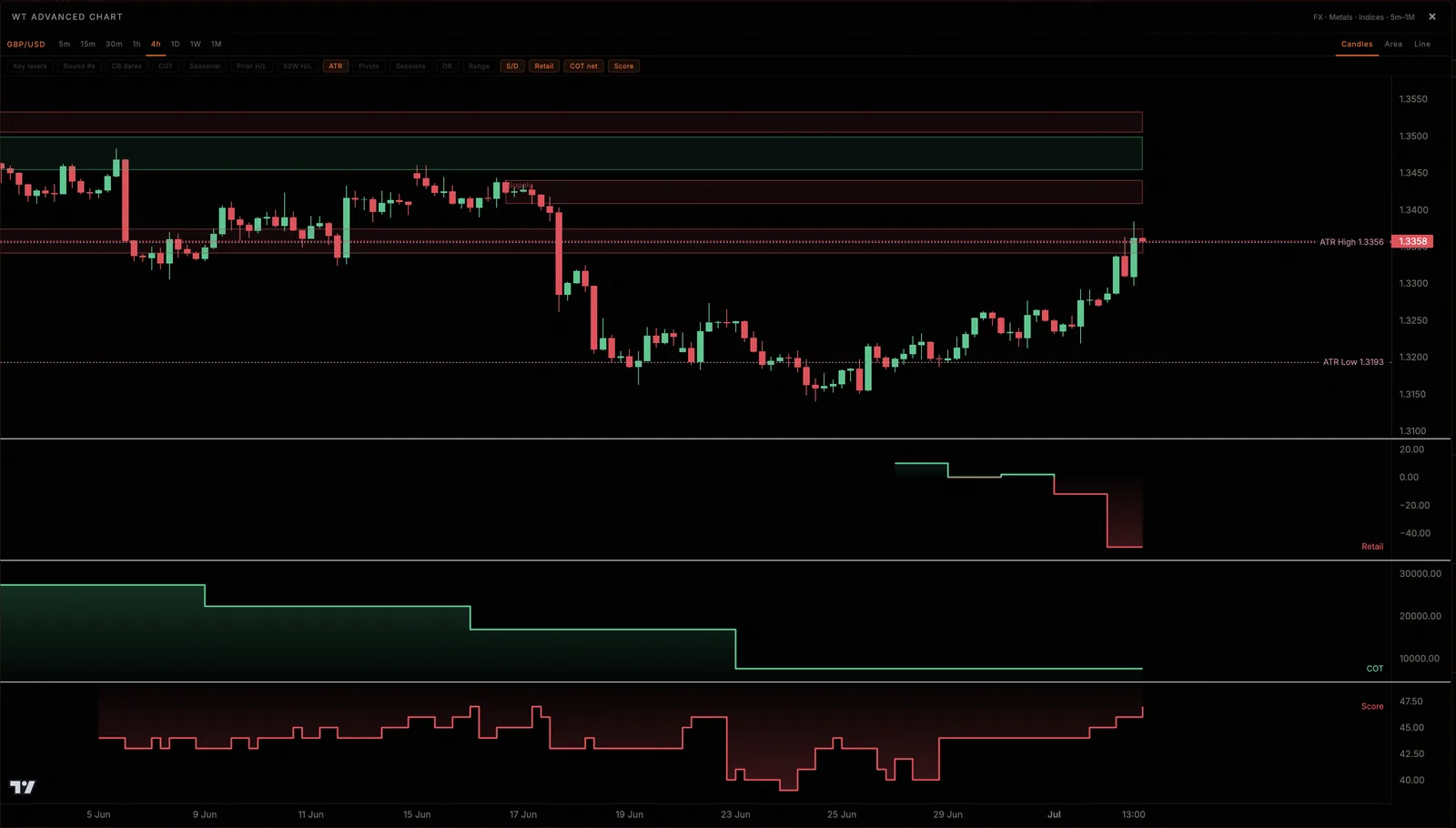1456x828 pixels.
Task: Click the WT ADVANCED CHART title
Action: click(x=67, y=16)
